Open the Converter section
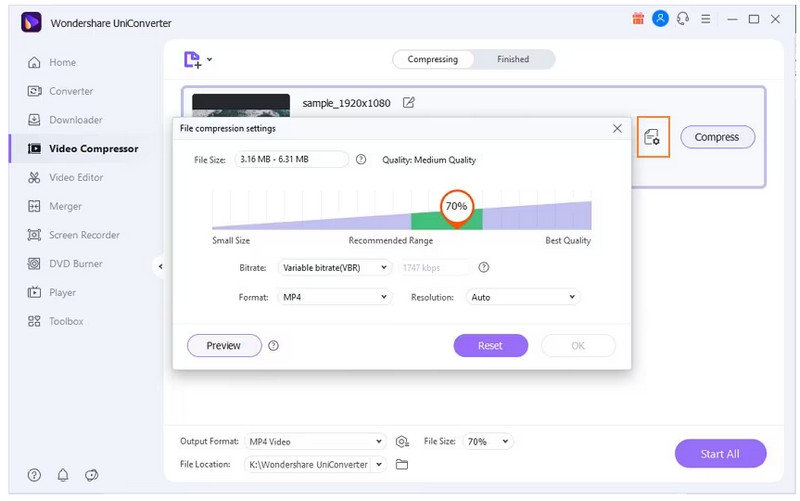The height and width of the screenshot is (501, 800). click(x=60, y=91)
